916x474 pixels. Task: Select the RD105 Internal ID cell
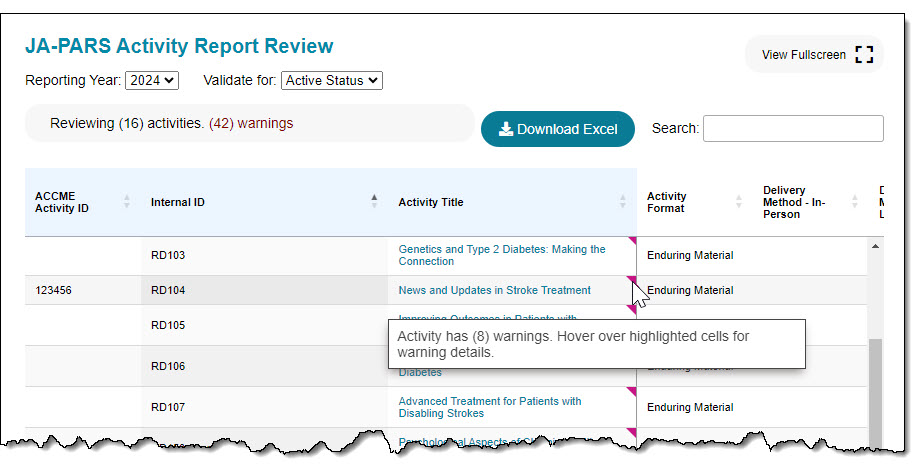click(x=264, y=325)
